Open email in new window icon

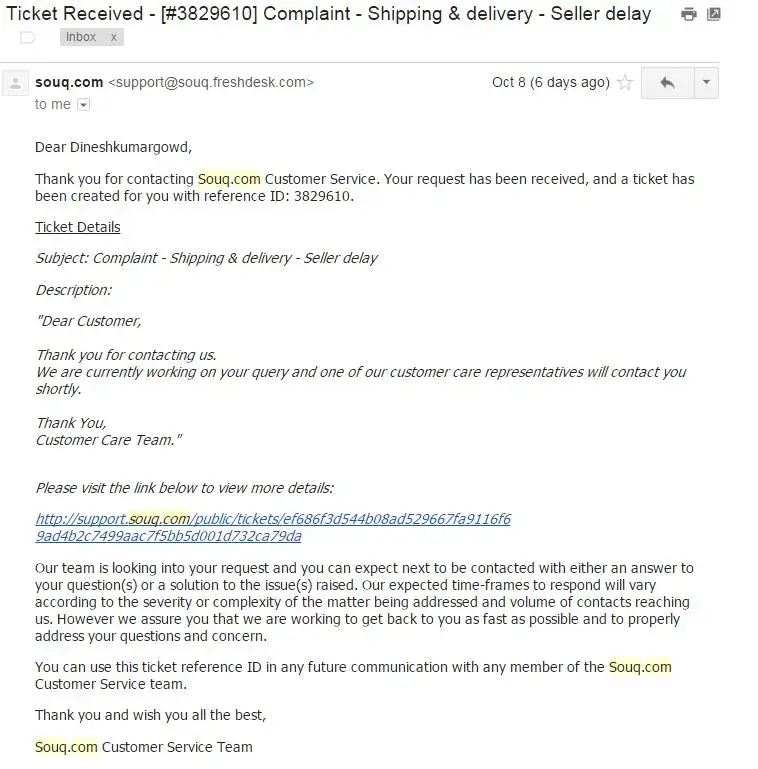pyautogui.click(x=714, y=15)
